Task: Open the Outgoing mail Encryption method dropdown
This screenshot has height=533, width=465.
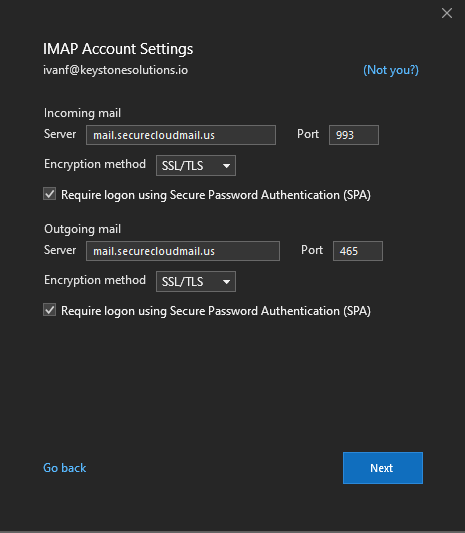Action: point(196,281)
